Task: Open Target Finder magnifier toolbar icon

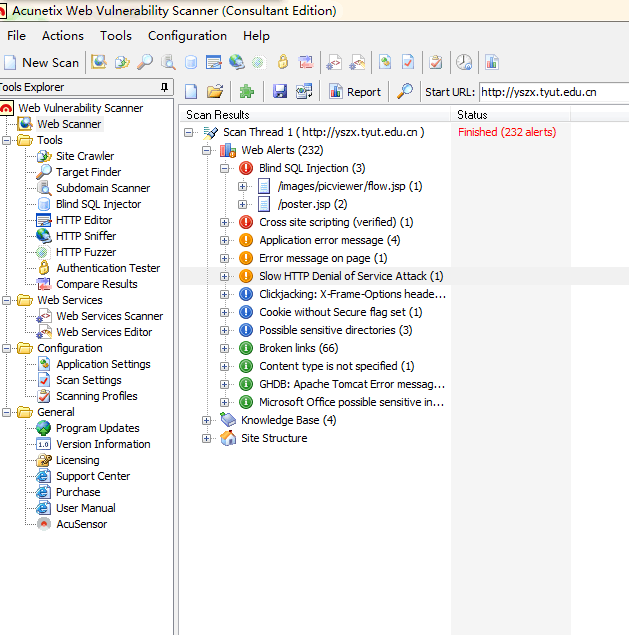Action: click(145, 62)
